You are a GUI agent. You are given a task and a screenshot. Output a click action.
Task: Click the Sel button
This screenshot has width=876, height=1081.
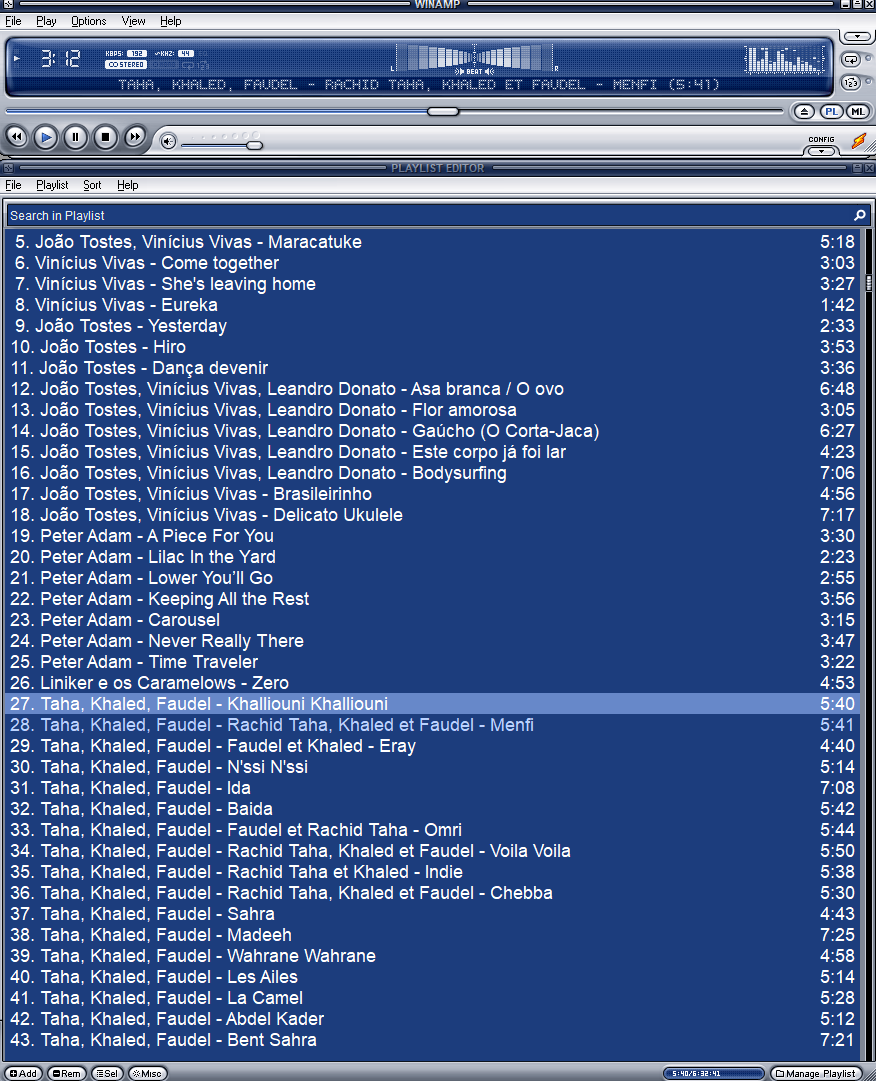pos(107,1073)
